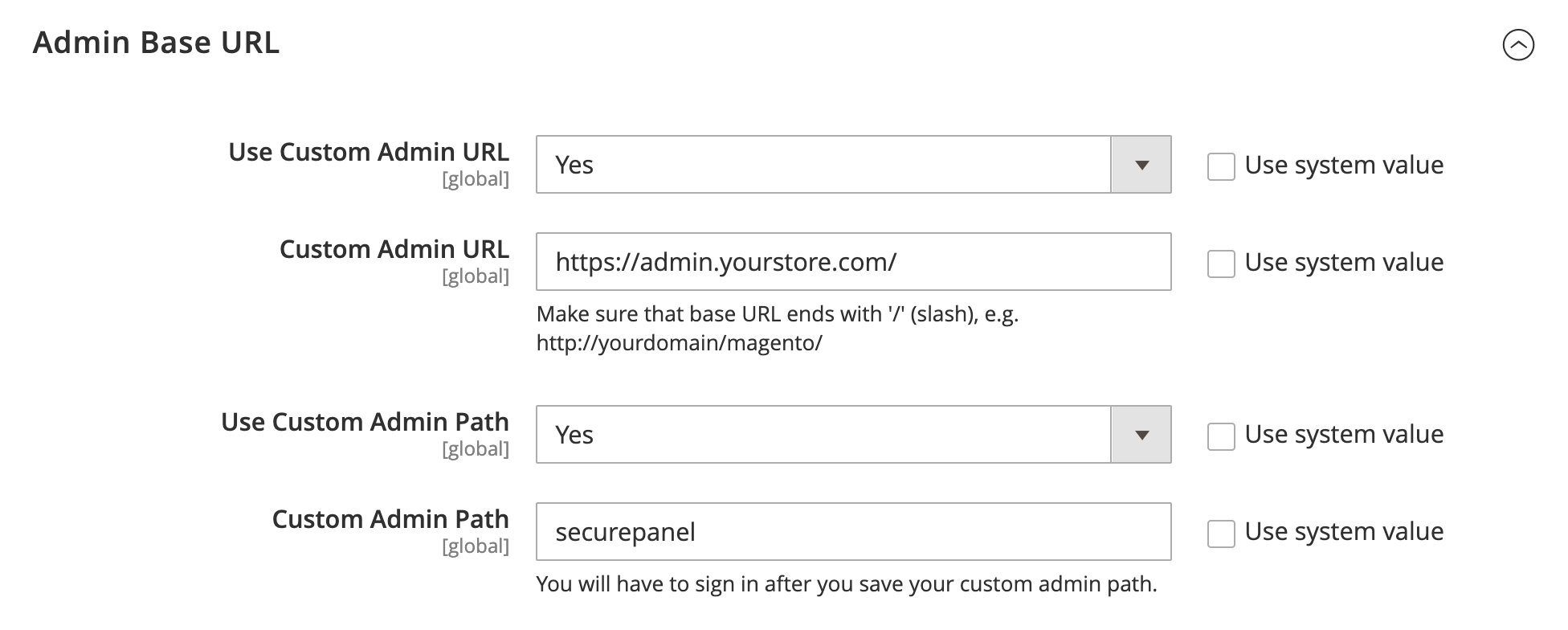
Task: Enable Use system value for Custom Admin URL
Action: [1222, 264]
